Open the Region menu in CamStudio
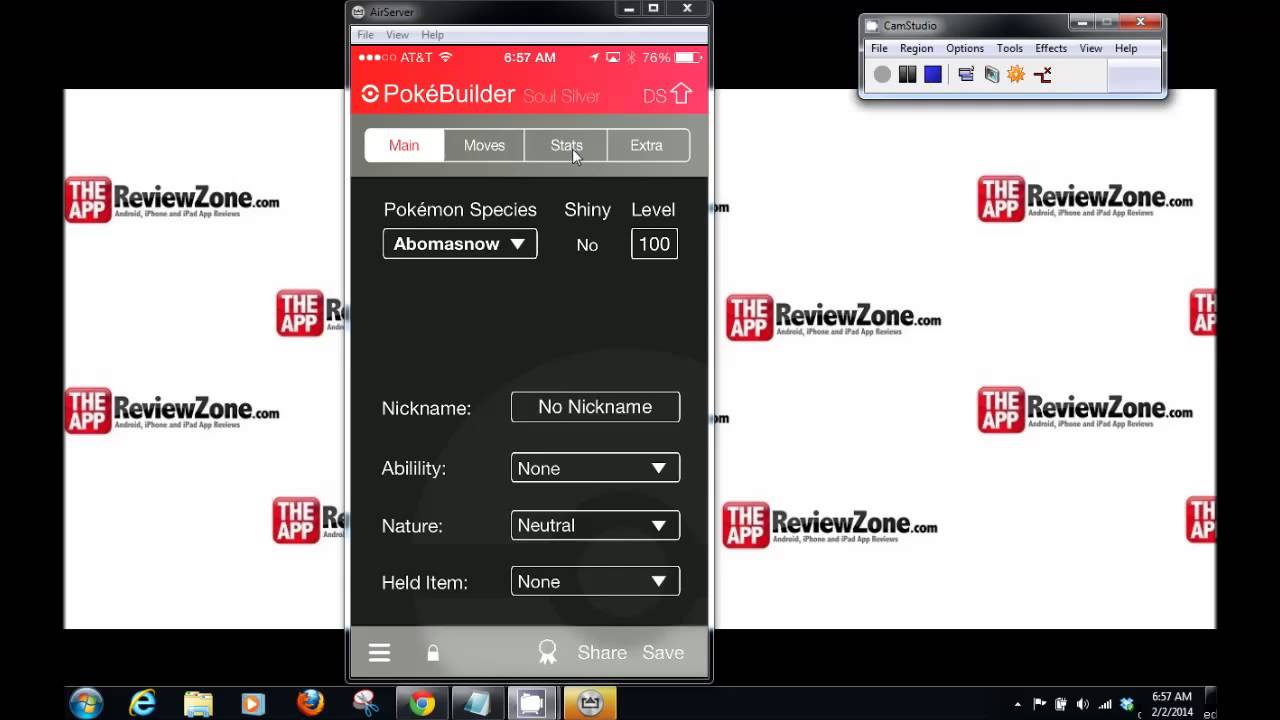This screenshot has width=1280, height=720. pos(916,48)
